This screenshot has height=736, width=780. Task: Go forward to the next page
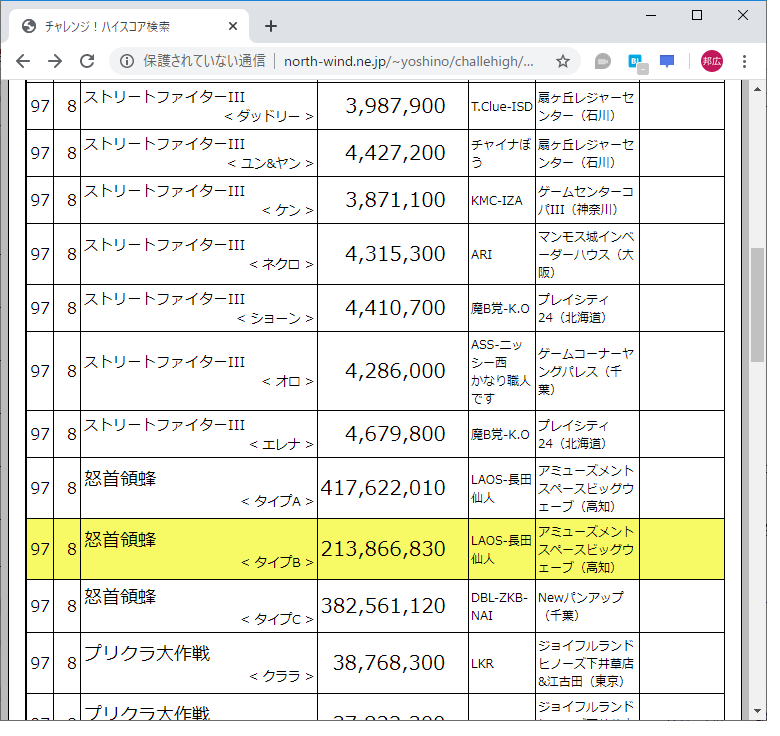[55, 61]
